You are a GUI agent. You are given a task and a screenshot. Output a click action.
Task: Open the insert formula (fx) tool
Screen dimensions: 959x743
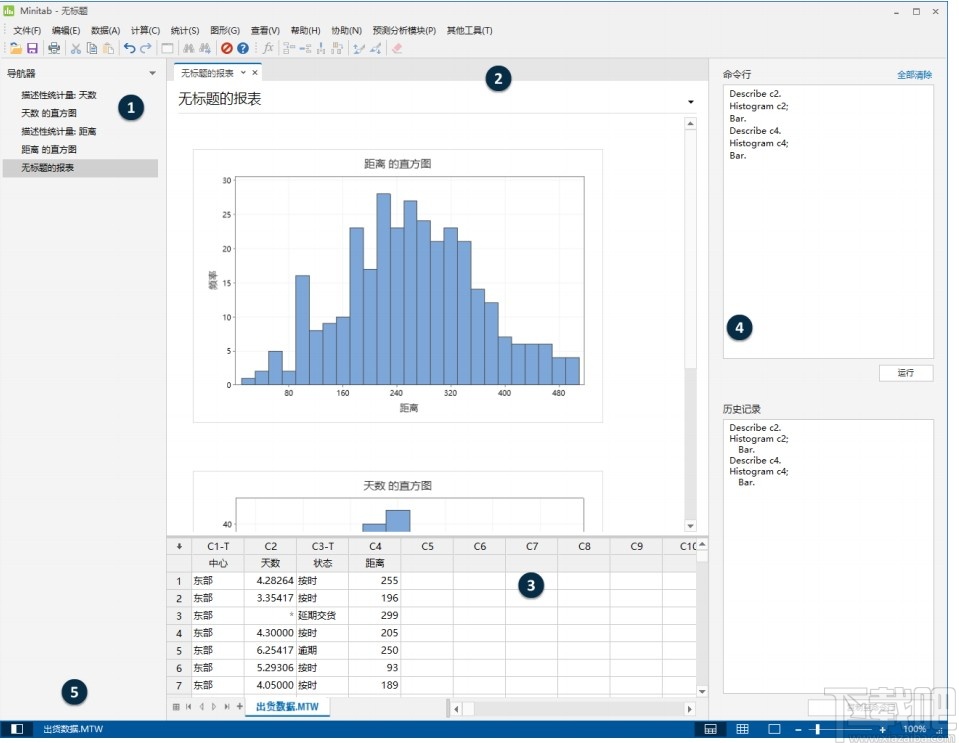point(267,48)
